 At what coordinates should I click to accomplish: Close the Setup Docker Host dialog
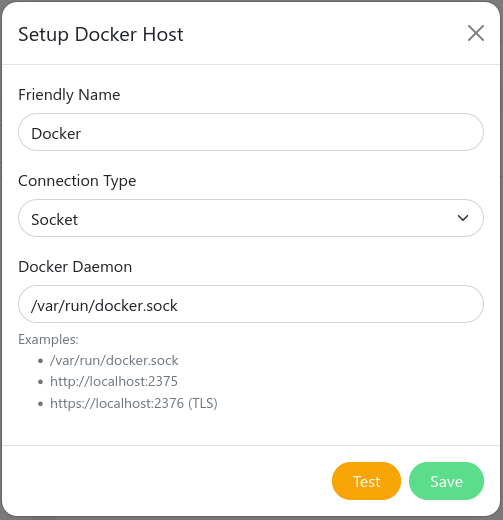click(476, 33)
